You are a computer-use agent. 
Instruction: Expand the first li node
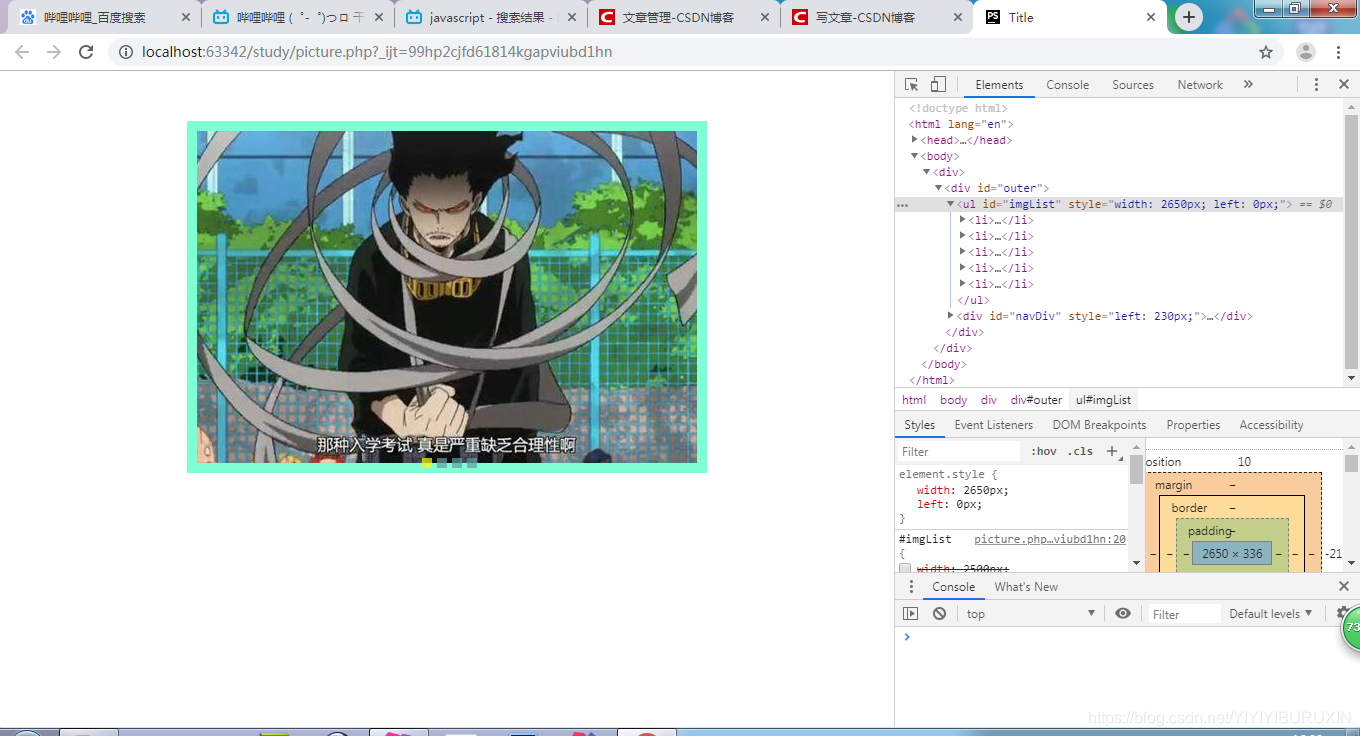(x=963, y=220)
